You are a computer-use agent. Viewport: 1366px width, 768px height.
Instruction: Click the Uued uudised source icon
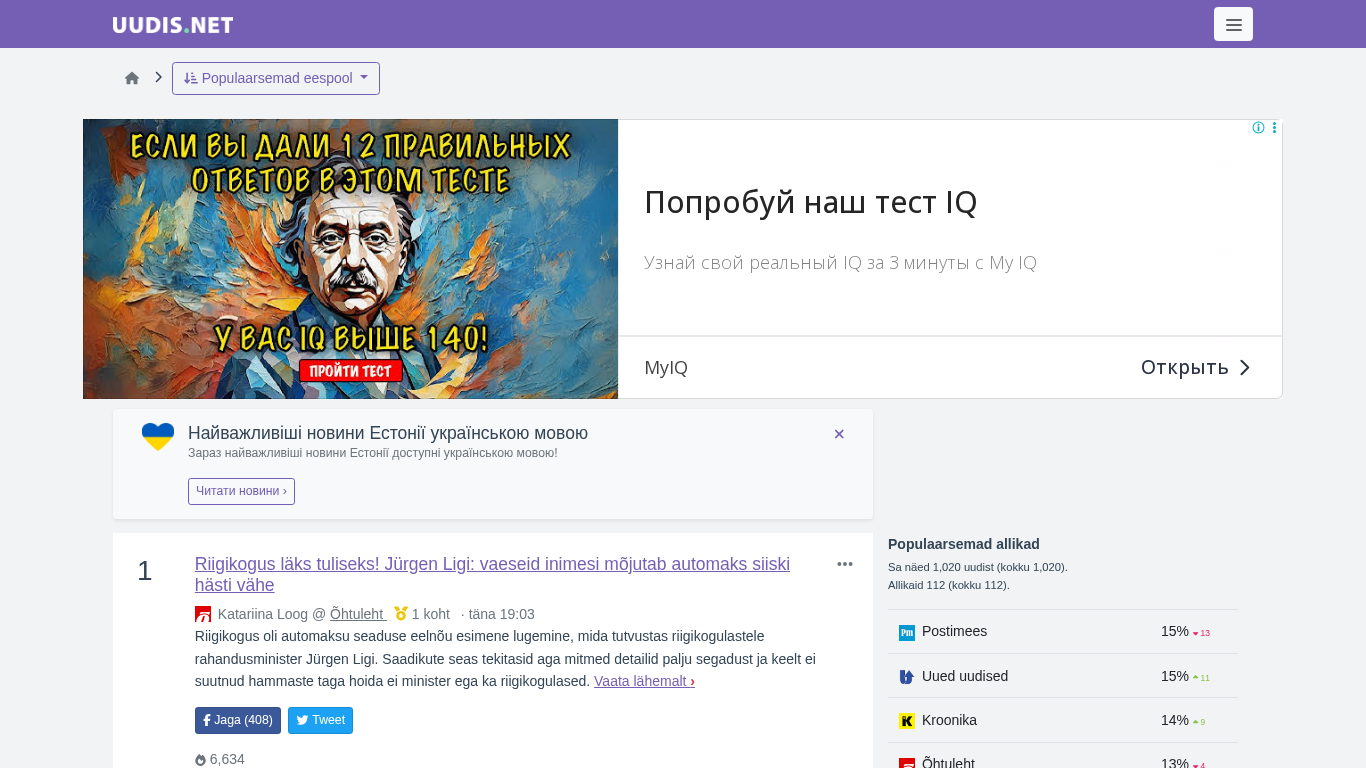[x=907, y=676]
